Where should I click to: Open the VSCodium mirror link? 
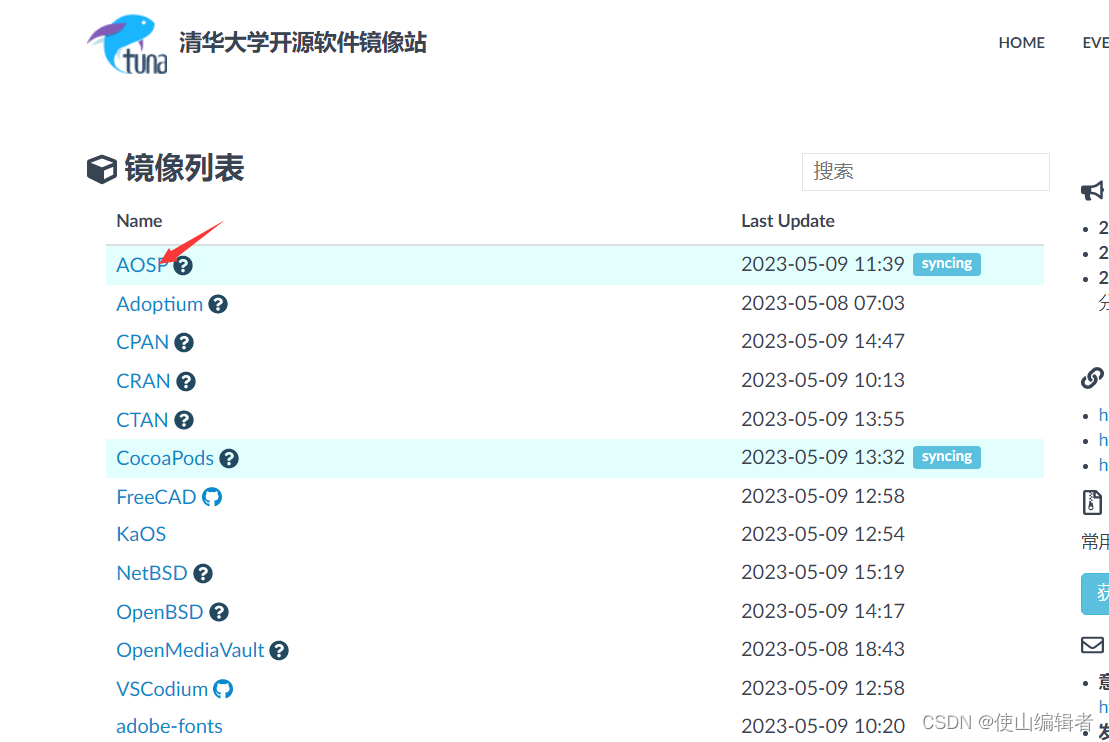[161, 689]
